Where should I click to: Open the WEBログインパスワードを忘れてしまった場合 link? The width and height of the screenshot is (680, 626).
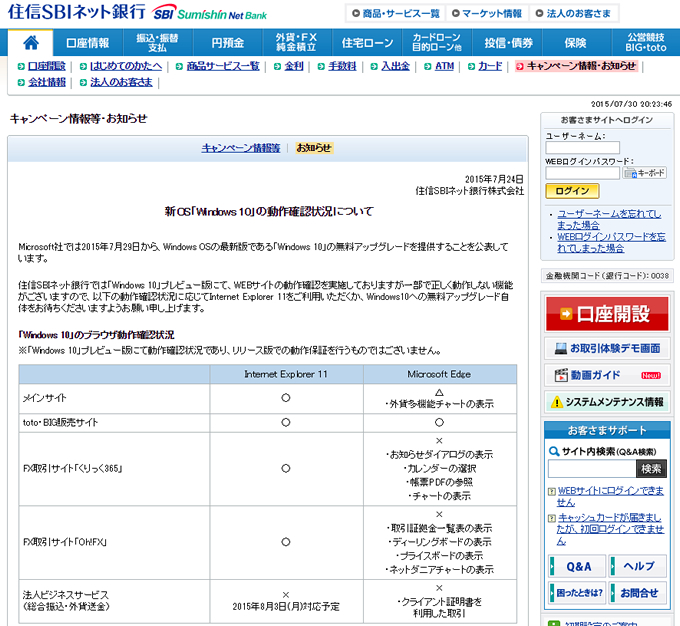[x=611, y=243]
